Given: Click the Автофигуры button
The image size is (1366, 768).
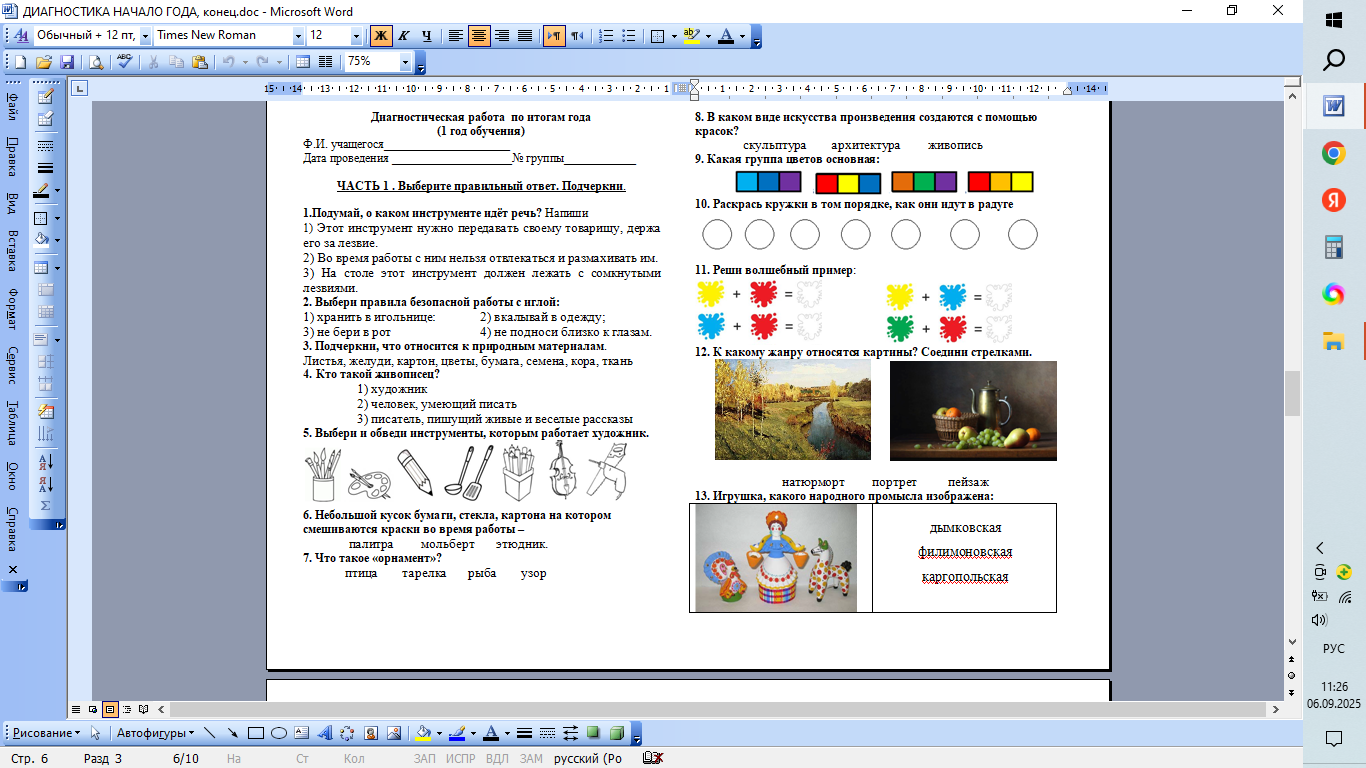Looking at the screenshot, I should 156,733.
